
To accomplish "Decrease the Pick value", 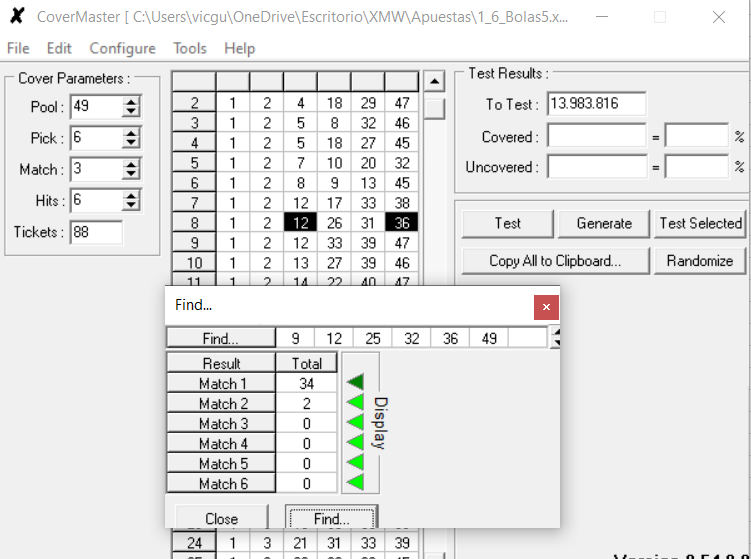I will coord(131,143).
